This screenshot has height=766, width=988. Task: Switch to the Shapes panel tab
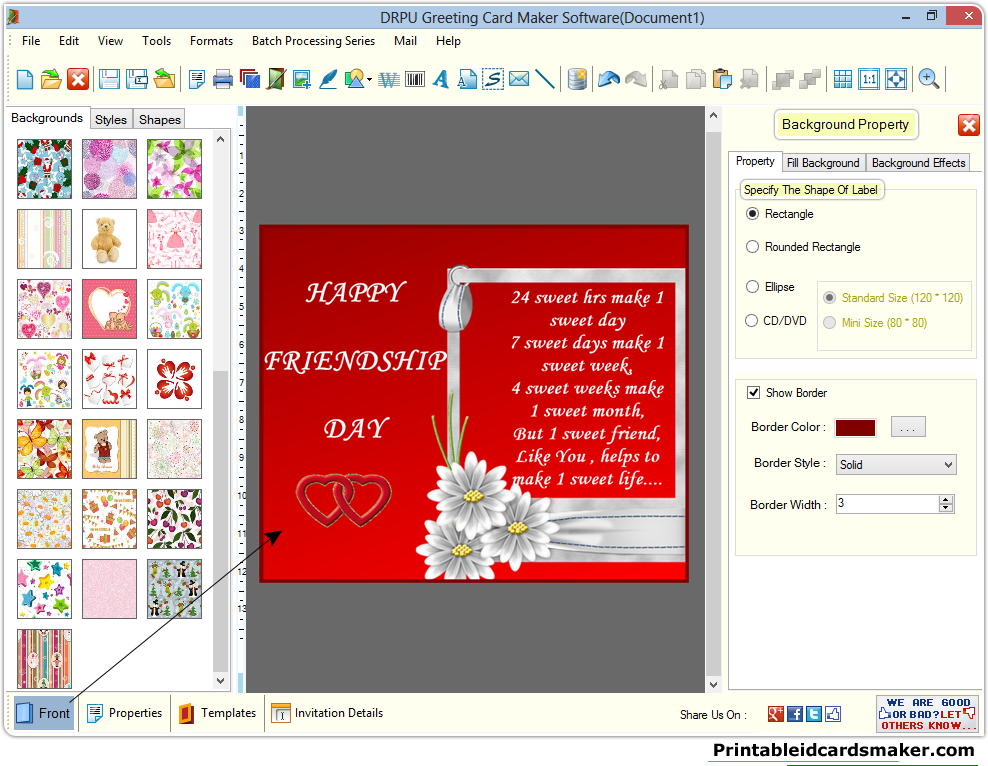point(159,119)
